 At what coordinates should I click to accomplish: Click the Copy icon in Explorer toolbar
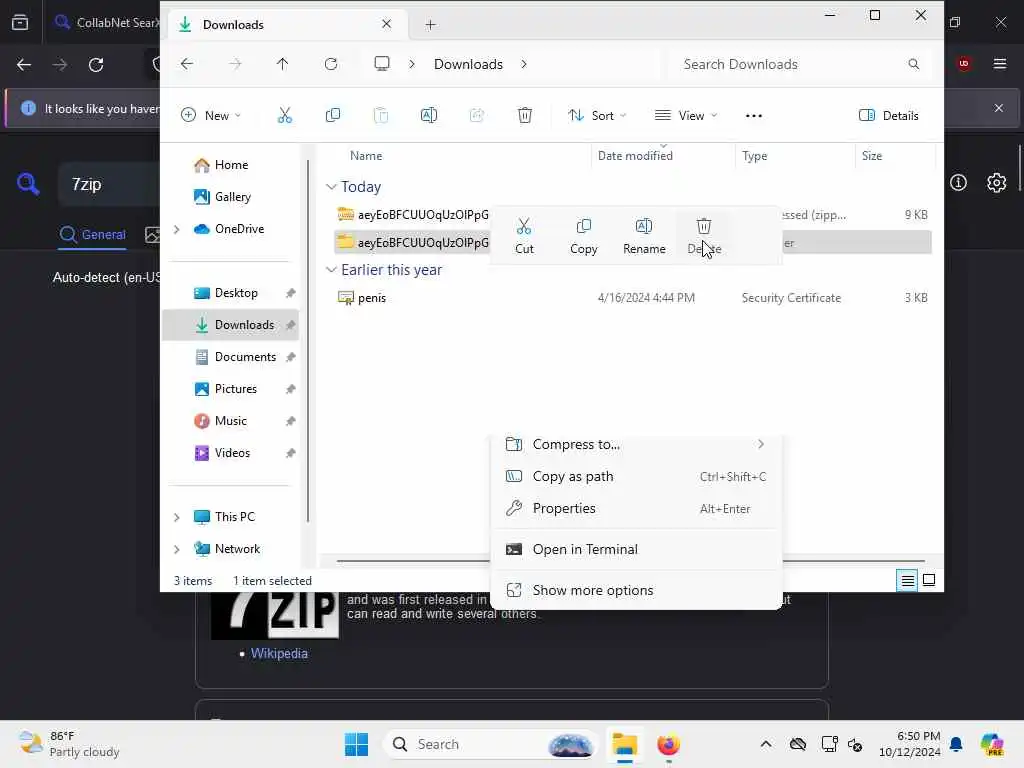pos(332,116)
